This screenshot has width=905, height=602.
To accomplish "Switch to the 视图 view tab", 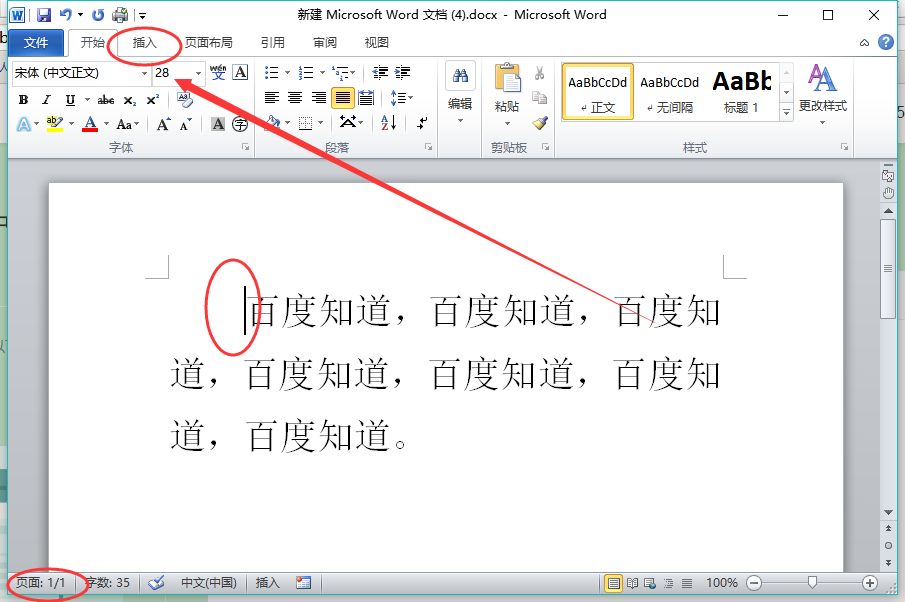I will point(377,43).
